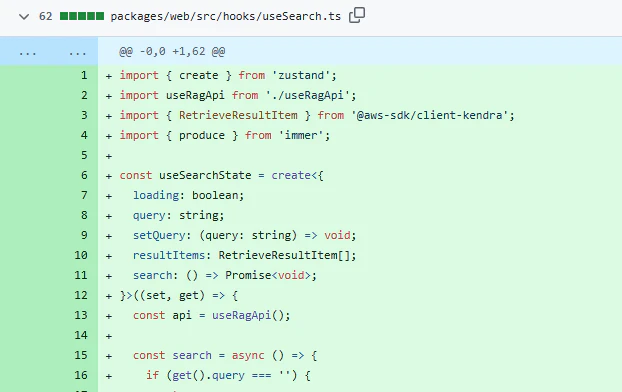Collapse the useSearch.ts file diff

pyautogui.click(x=24, y=17)
